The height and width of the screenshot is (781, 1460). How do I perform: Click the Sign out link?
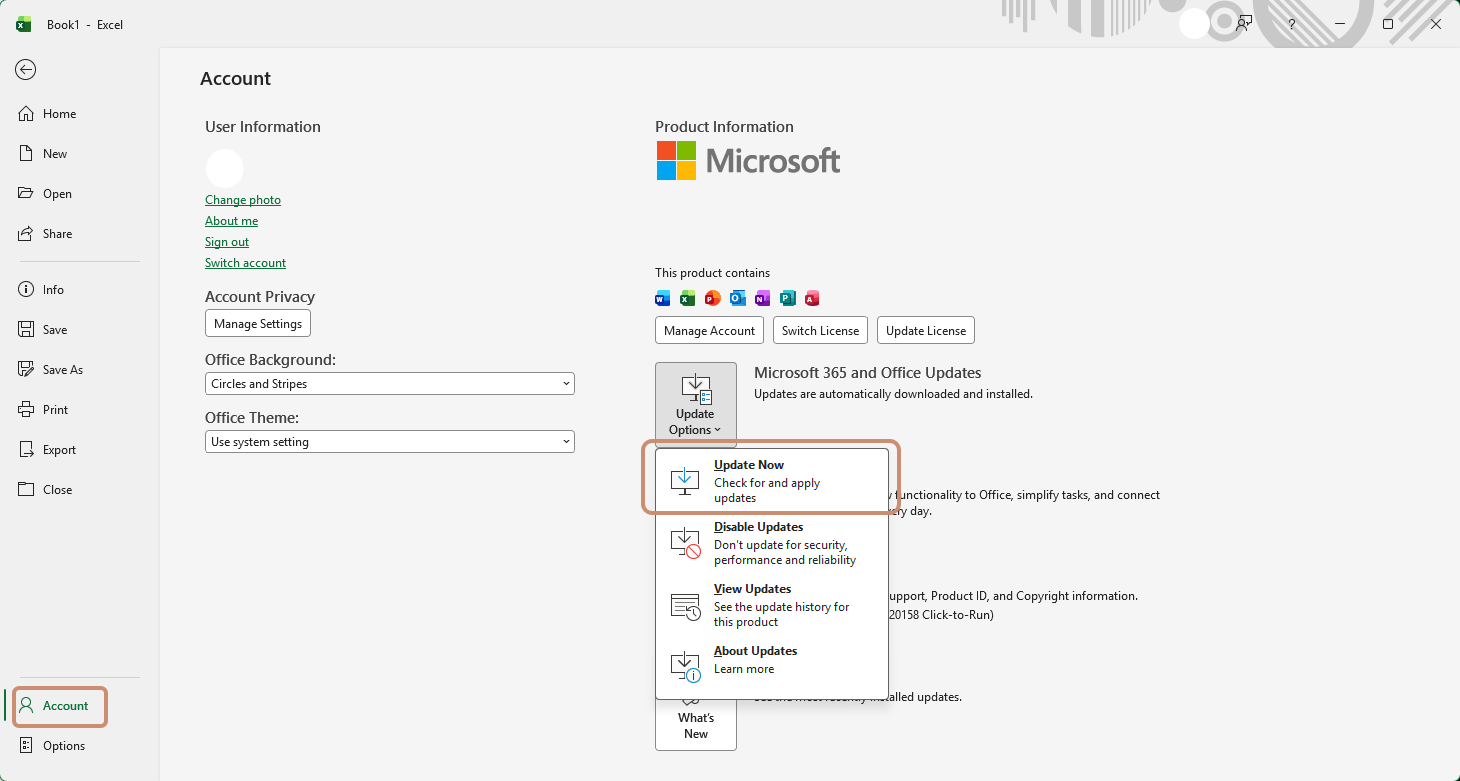tap(227, 242)
